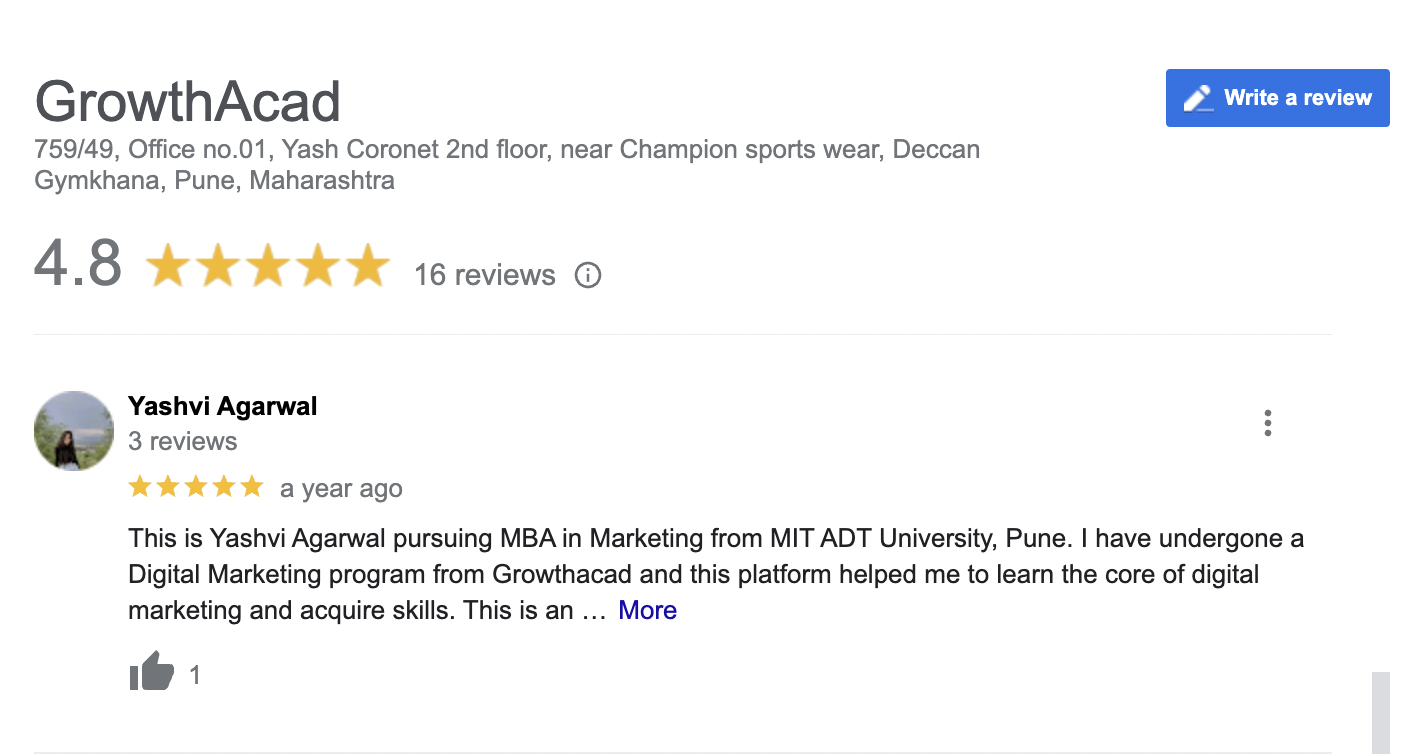Viewport: 1418px width, 754px height.
Task: Click the 16 reviews count
Action: (x=484, y=275)
